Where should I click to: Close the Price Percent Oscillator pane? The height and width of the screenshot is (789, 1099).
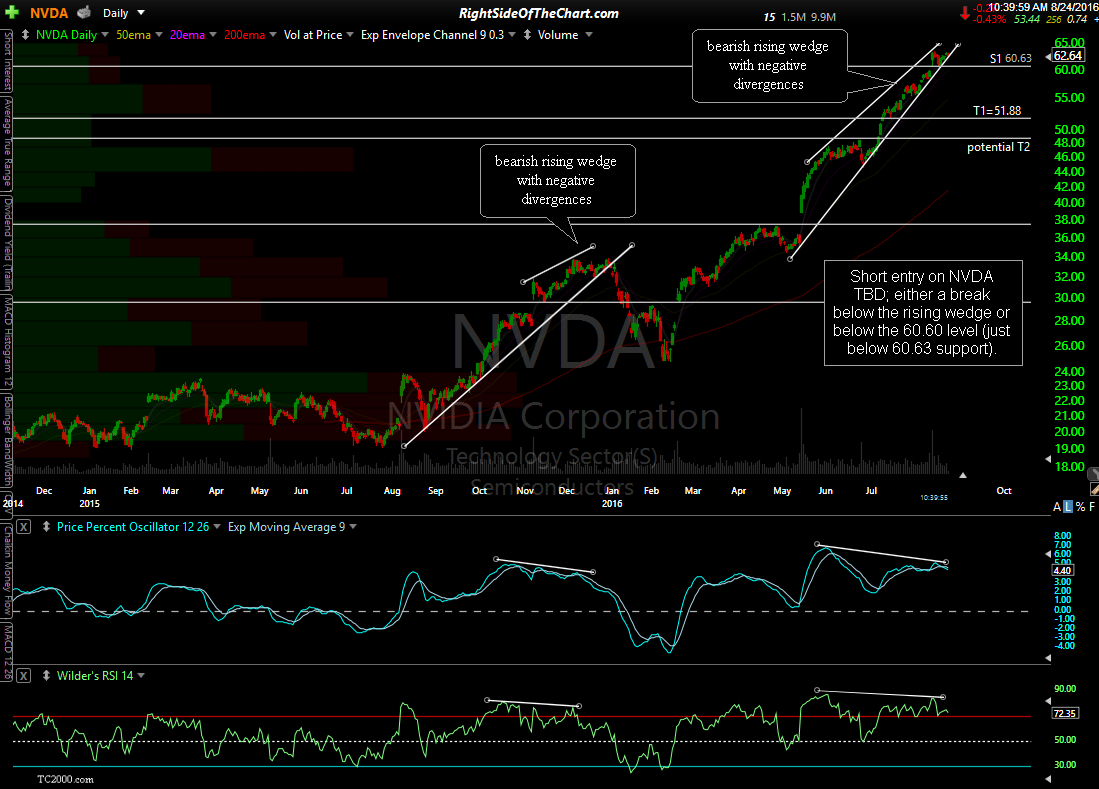(x=23, y=526)
